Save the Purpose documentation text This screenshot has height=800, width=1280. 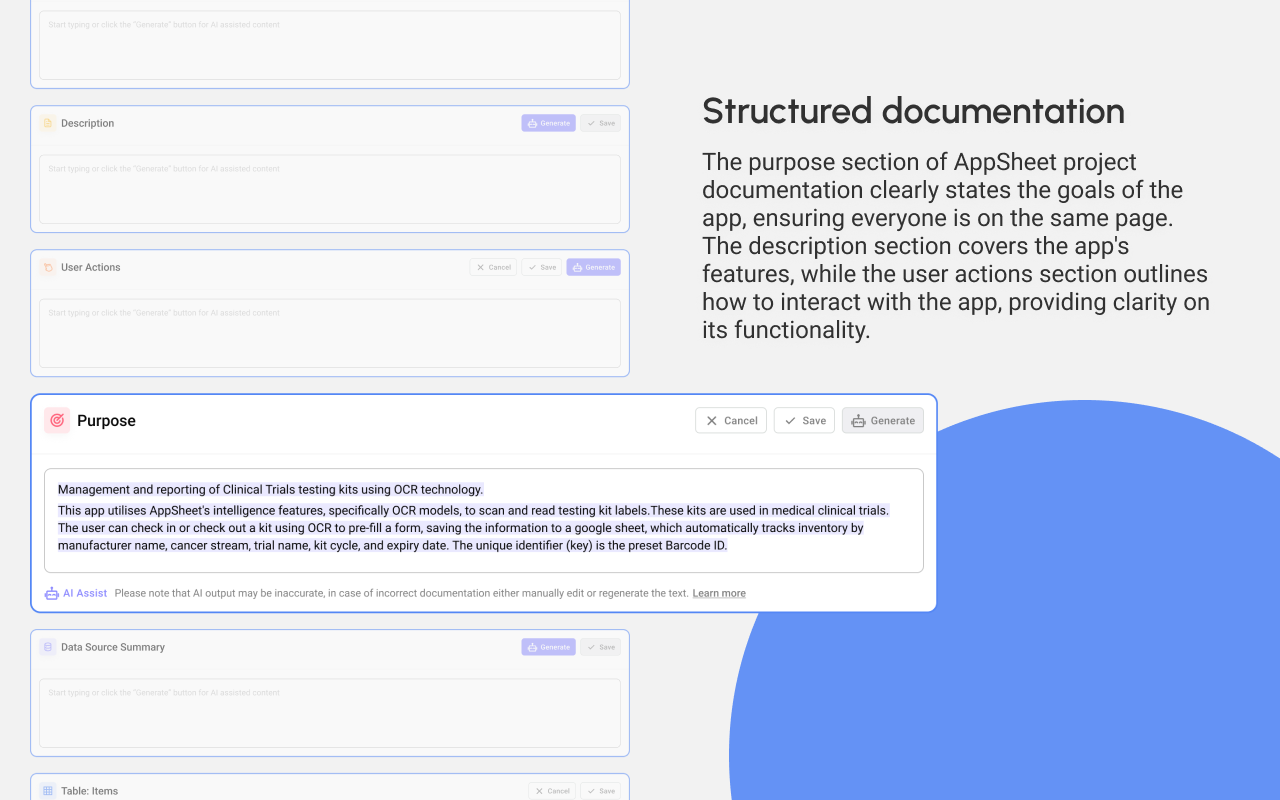tap(804, 420)
